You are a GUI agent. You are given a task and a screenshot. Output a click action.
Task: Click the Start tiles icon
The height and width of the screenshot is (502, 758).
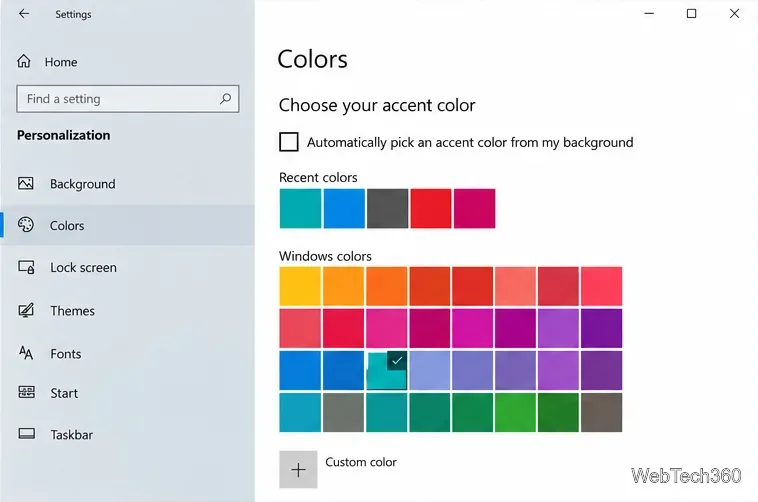pos(26,392)
